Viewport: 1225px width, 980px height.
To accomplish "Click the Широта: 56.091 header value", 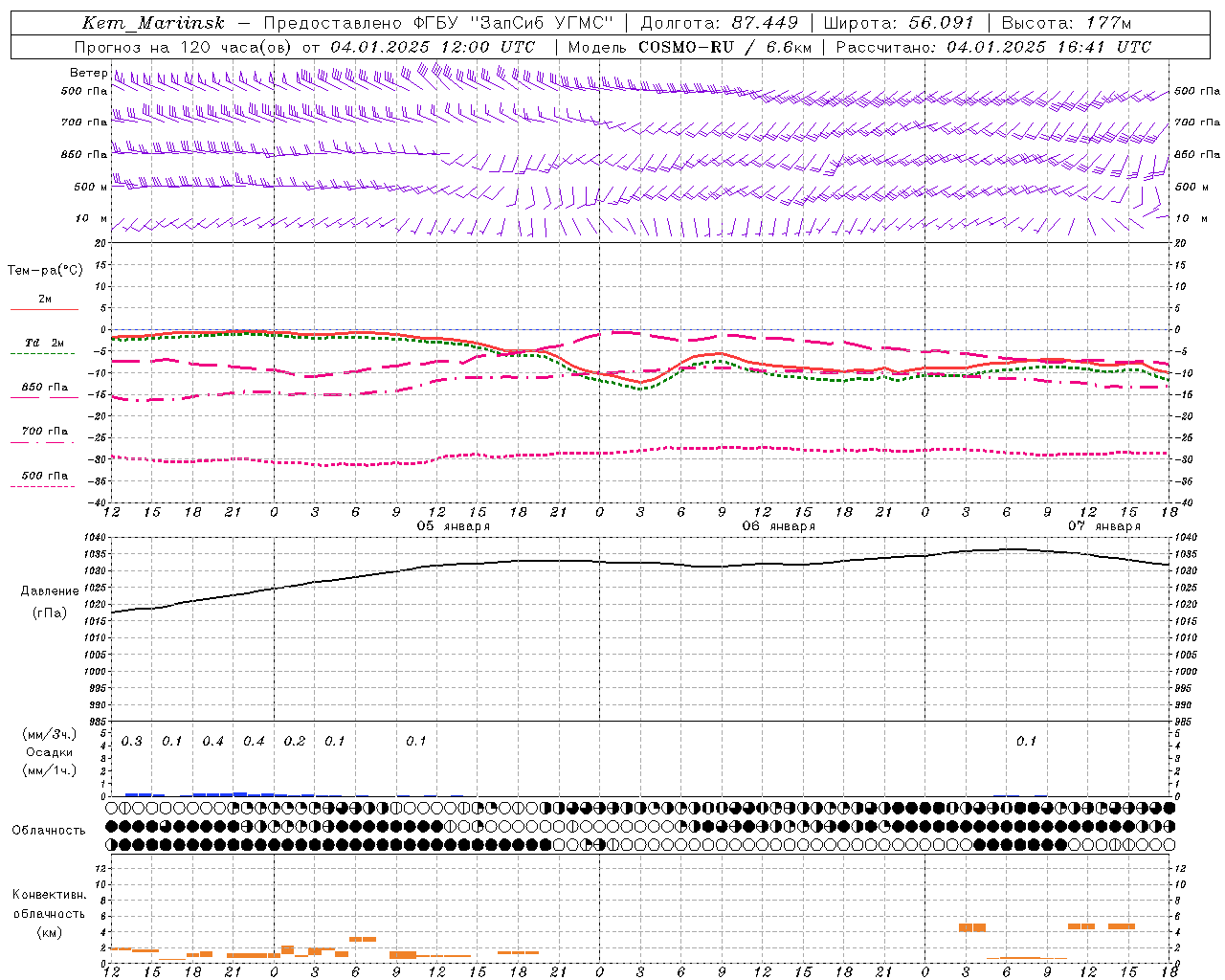I will coord(898,23).
